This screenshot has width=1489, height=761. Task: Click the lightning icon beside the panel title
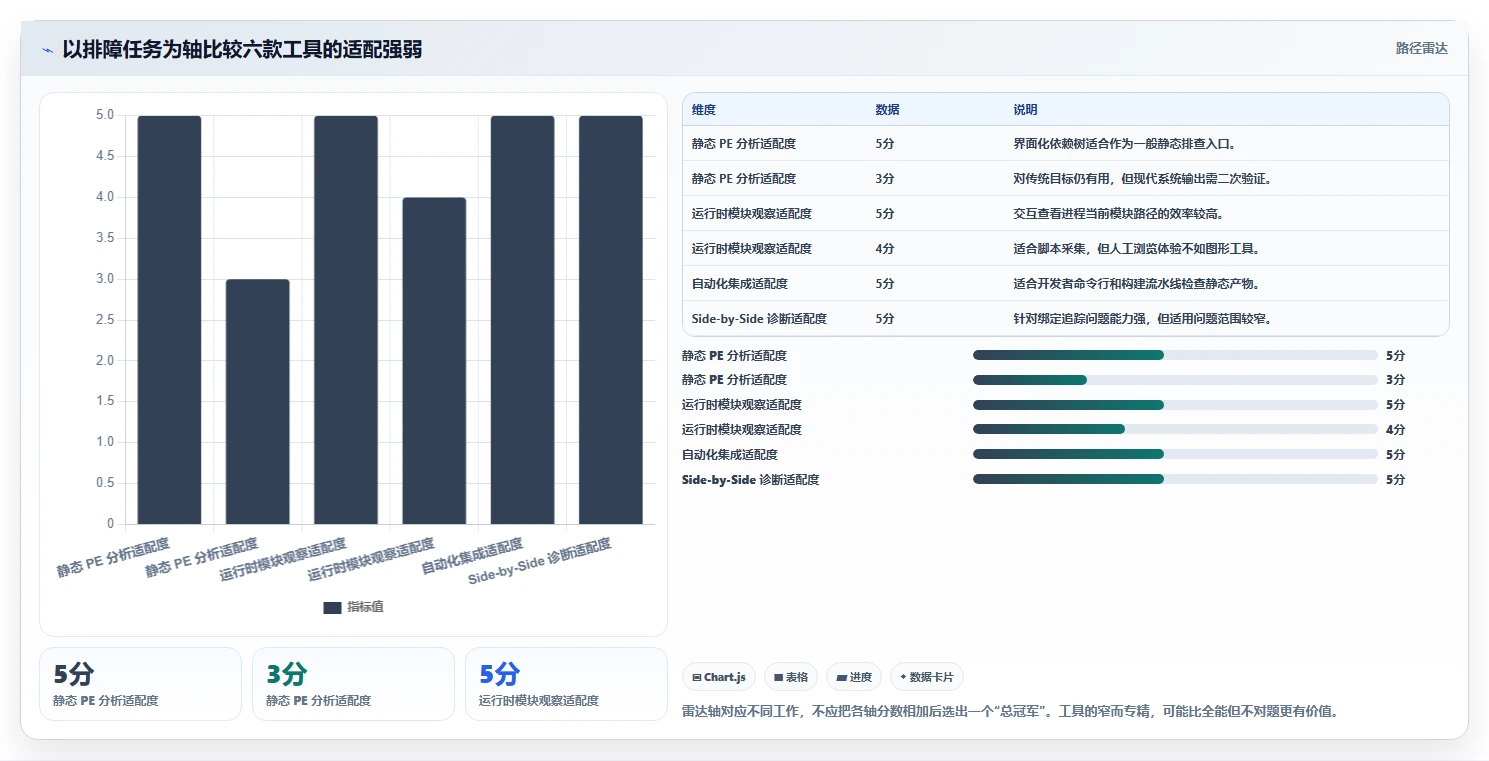(47, 49)
